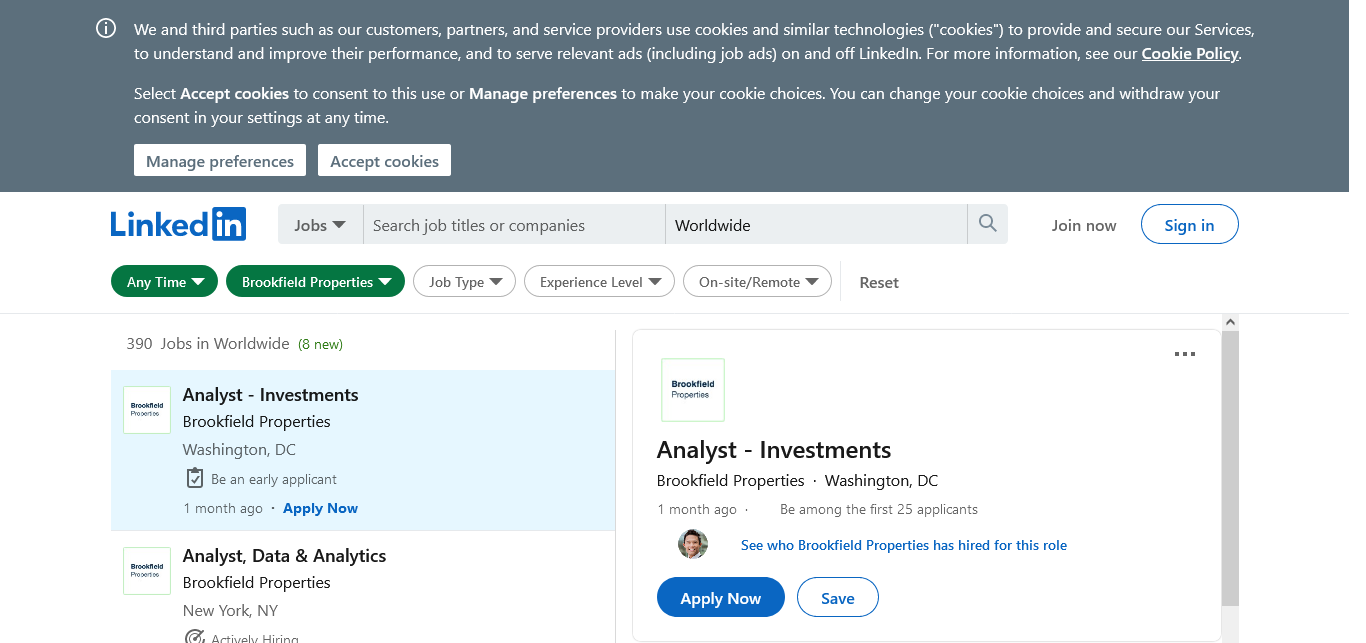Click the hired employee profile photo
This screenshot has width=1366, height=643.
point(692,544)
